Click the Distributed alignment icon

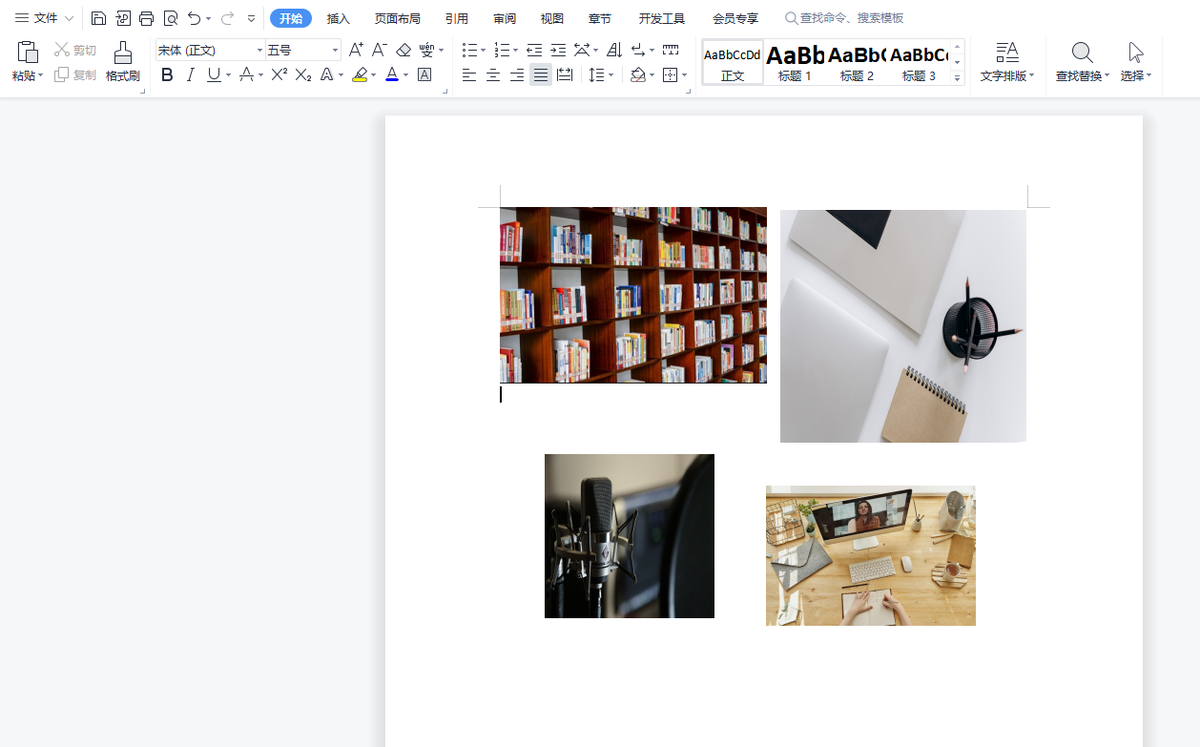pyautogui.click(x=565, y=75)
